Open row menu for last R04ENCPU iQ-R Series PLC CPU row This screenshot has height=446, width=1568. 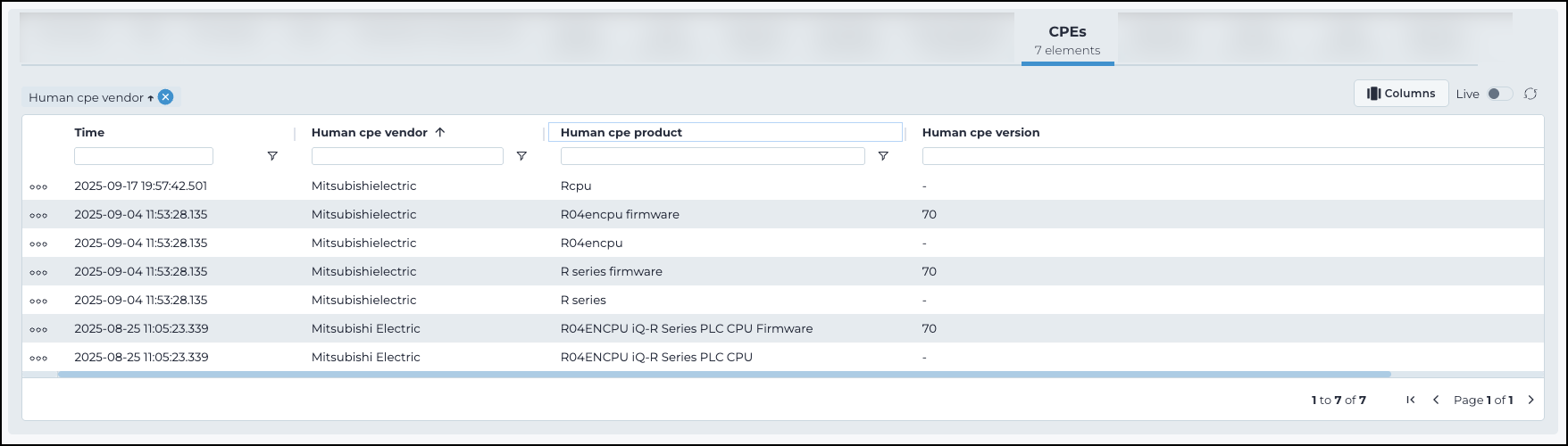38,358
